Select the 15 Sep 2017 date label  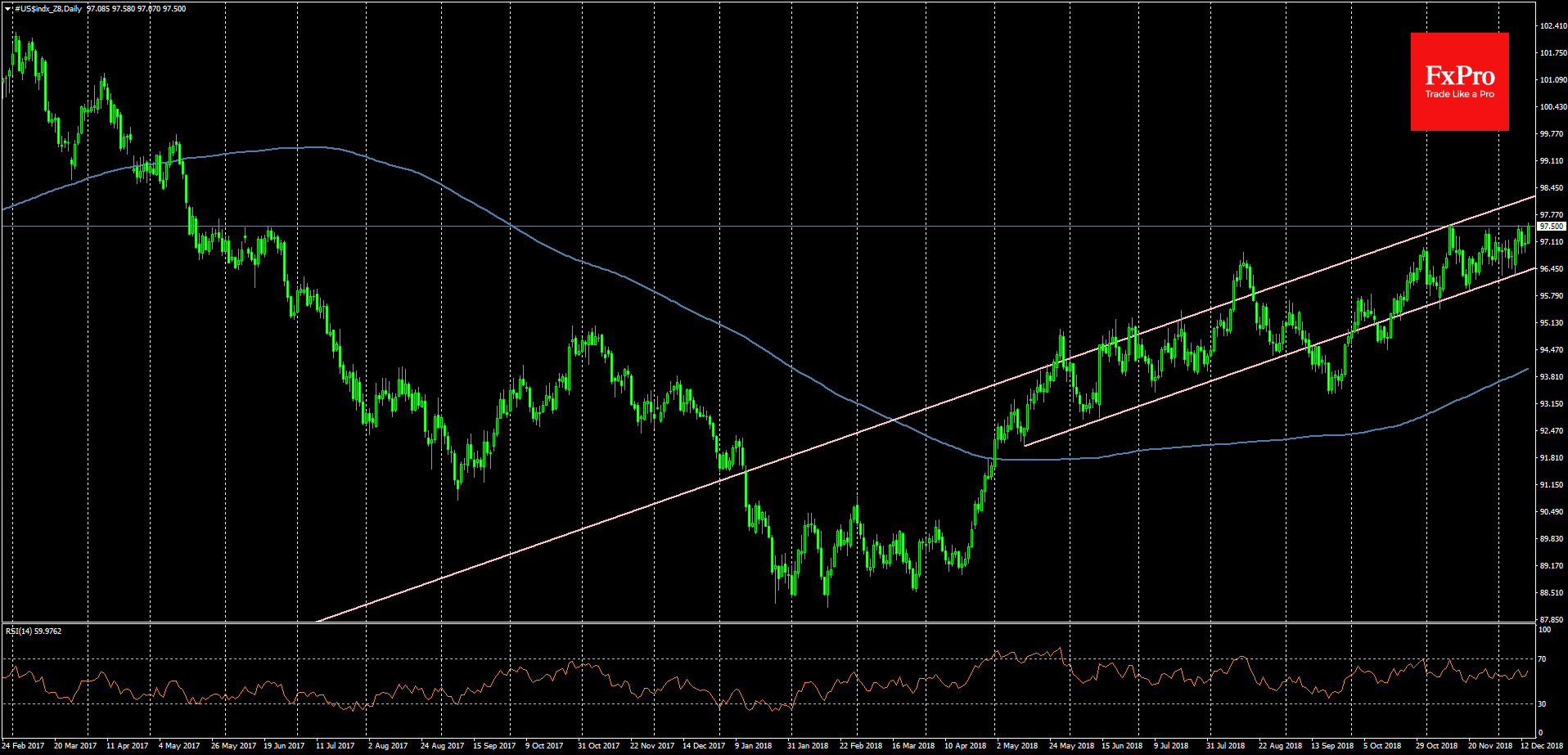coord(494,745)
